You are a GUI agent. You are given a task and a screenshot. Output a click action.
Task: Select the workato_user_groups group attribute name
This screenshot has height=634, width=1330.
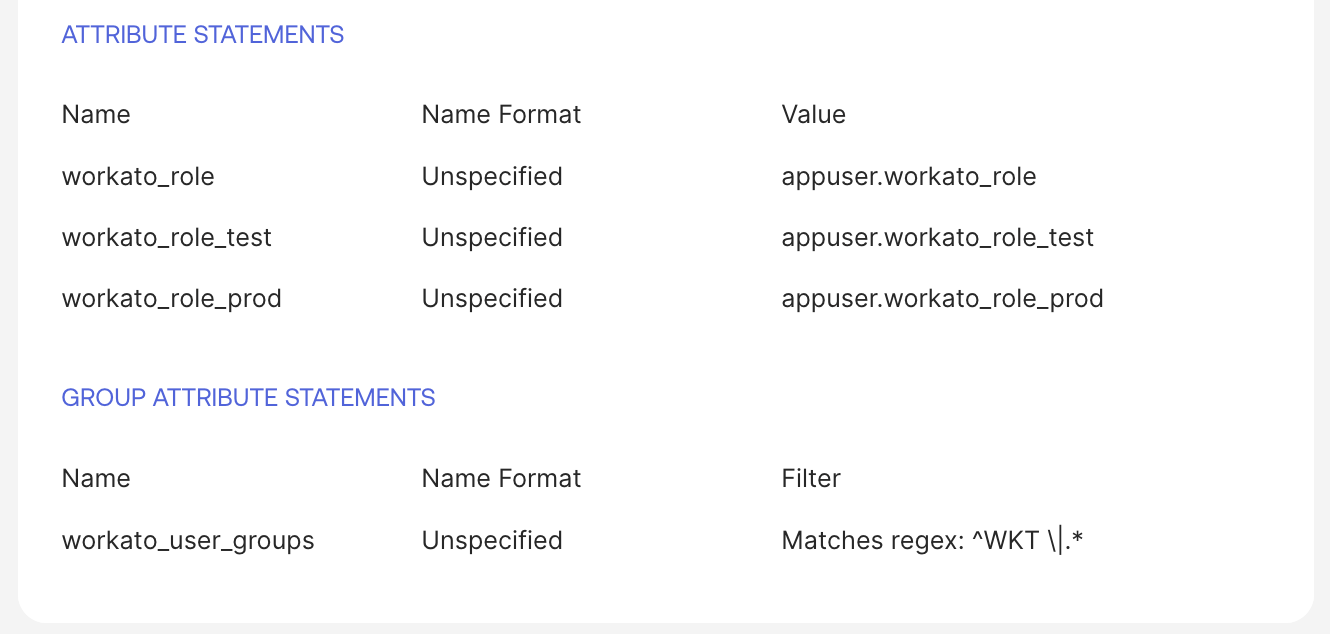coord(188,541)
